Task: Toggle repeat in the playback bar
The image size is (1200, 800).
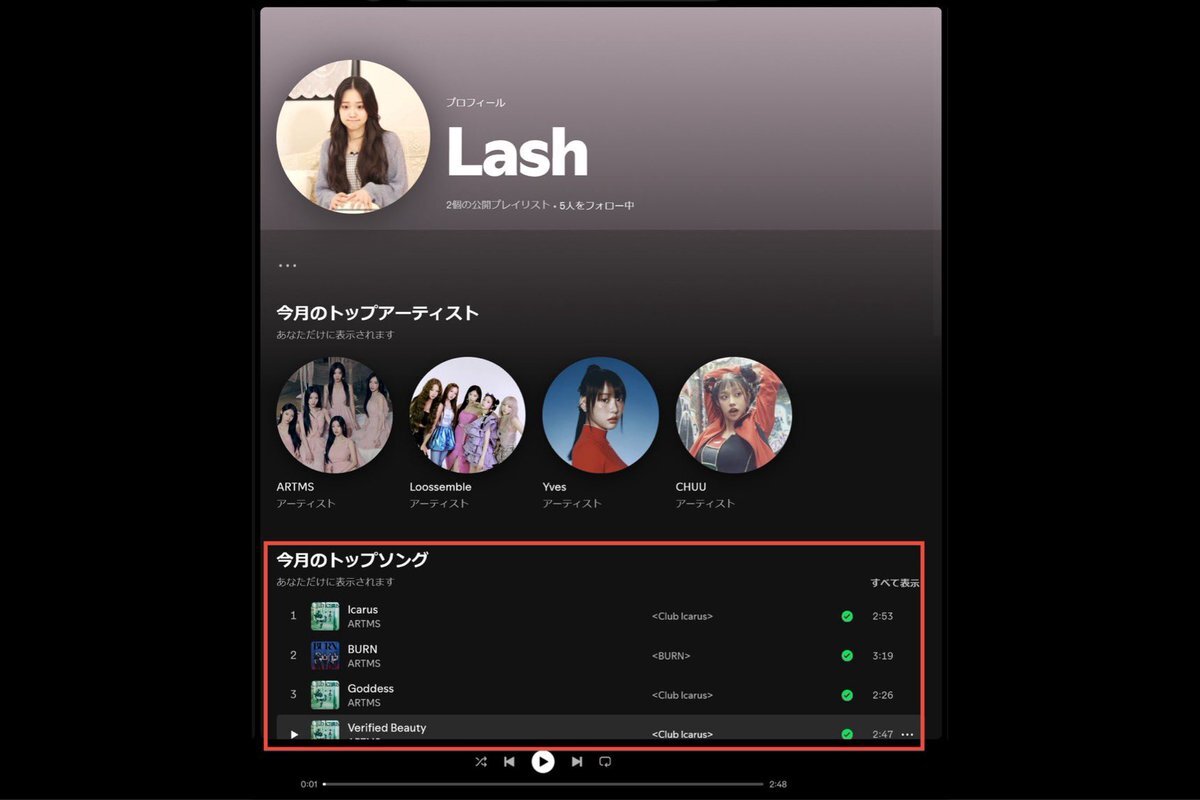Action: [x=605, y=762]
